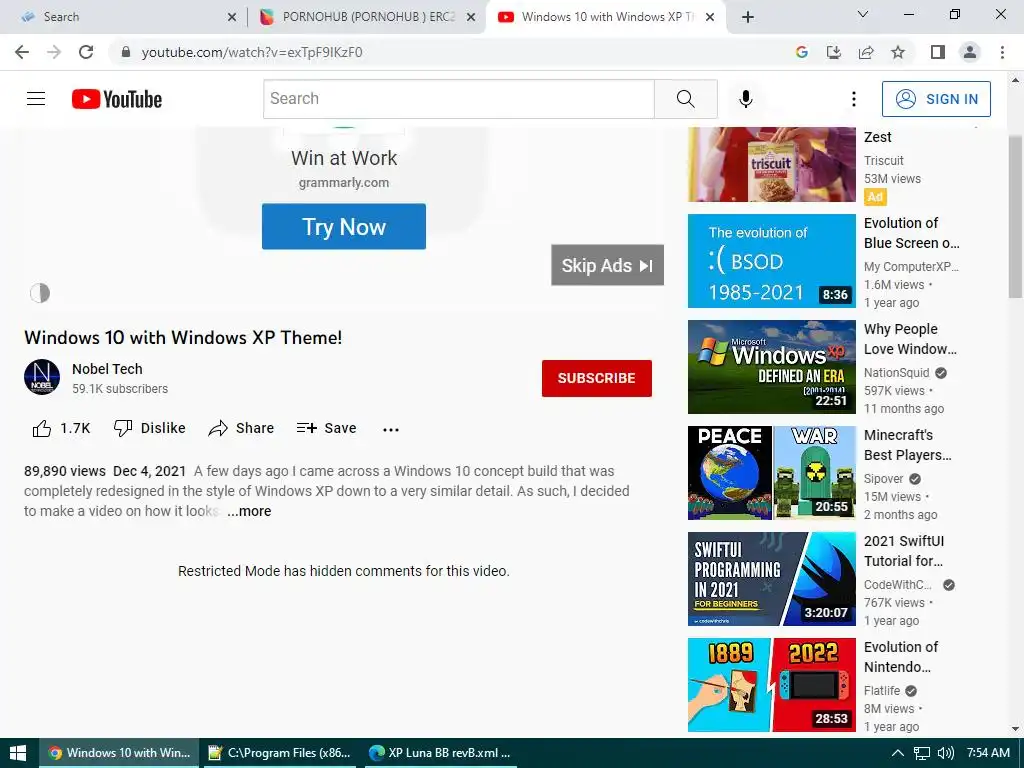
Task: Click the 2021 SwiftUI Tutorial title
Action: click(x=904, y=551)
